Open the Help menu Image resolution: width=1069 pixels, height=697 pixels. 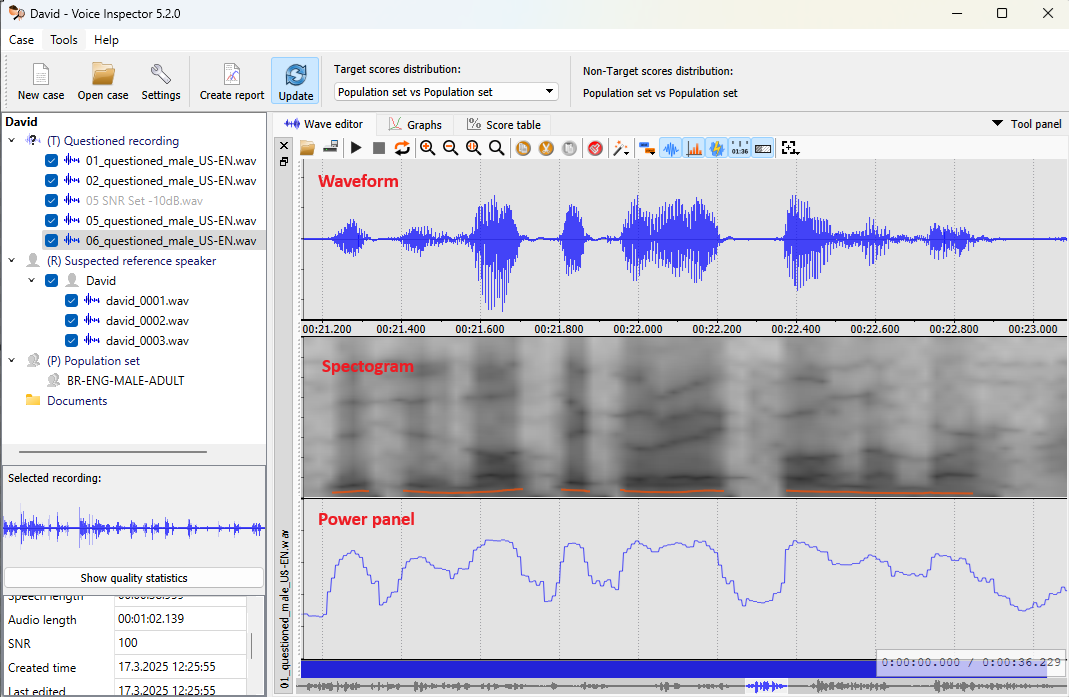106,40
